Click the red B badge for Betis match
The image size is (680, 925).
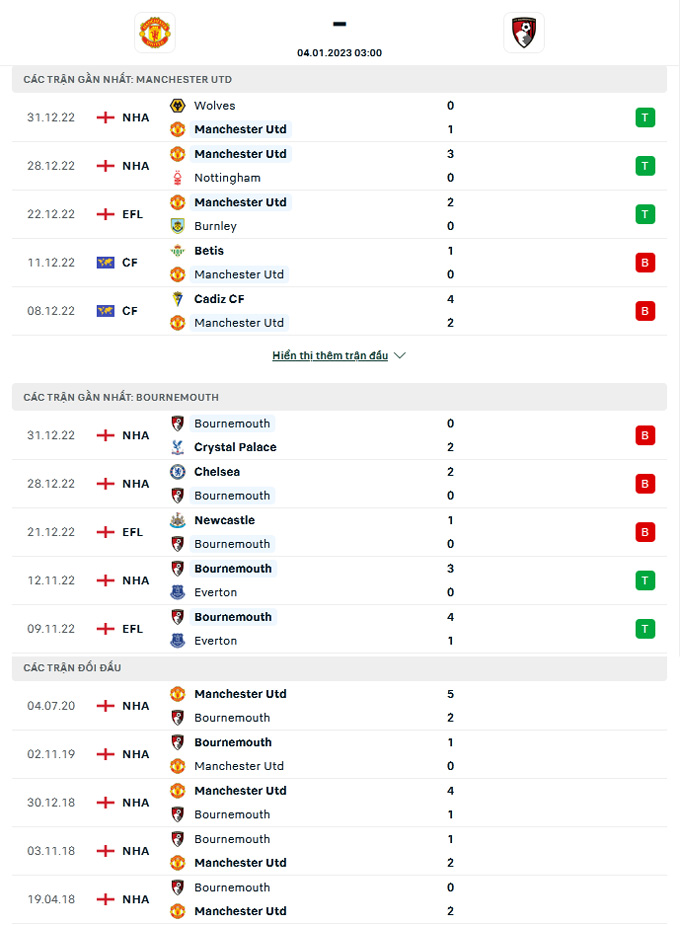point(645,263)
